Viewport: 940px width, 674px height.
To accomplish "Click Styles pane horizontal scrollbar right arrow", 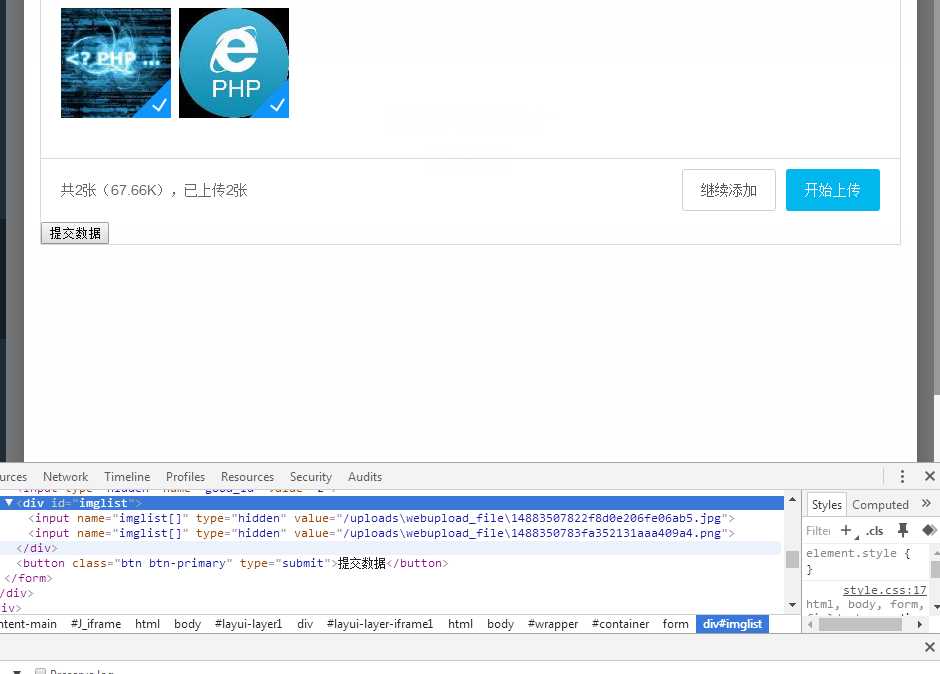I will click(x=920, y=624).
